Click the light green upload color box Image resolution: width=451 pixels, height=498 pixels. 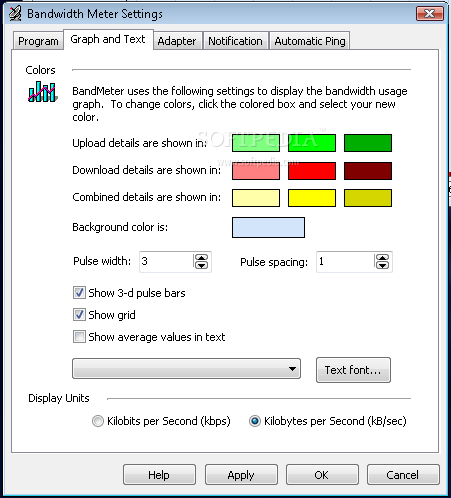point(256,143)
